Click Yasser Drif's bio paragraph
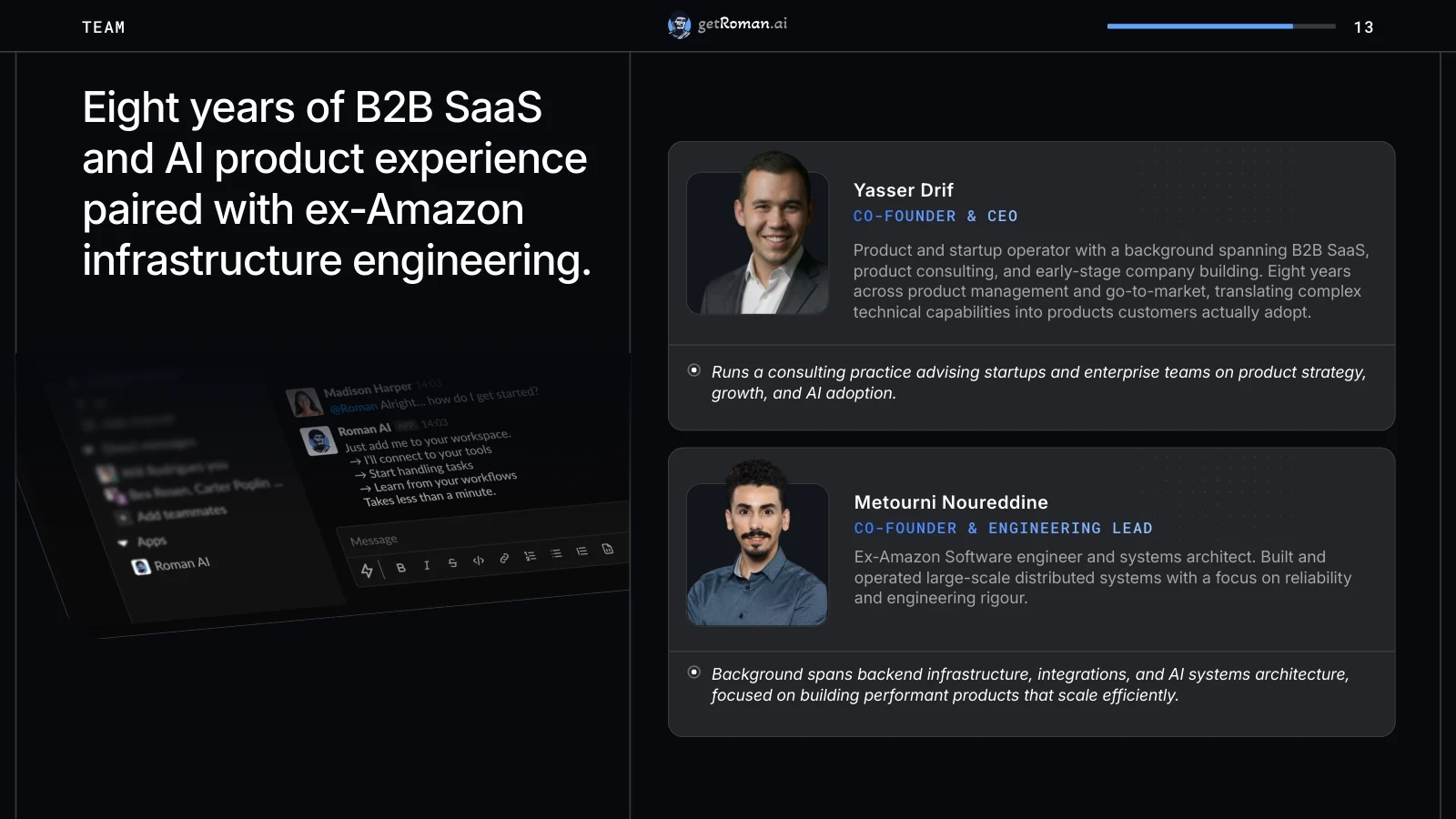The image size is (1456, 819). pyautogui.click(x=1111, y=281)
